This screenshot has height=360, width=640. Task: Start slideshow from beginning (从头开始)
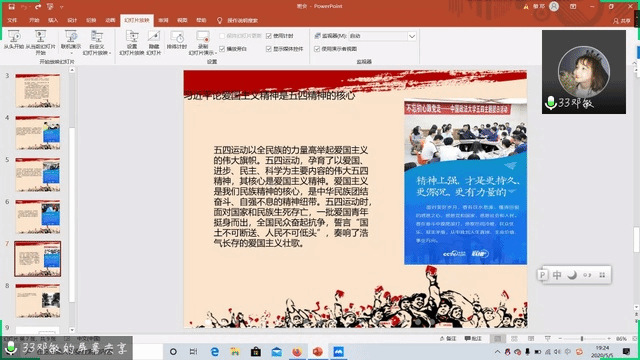[14, 40]
